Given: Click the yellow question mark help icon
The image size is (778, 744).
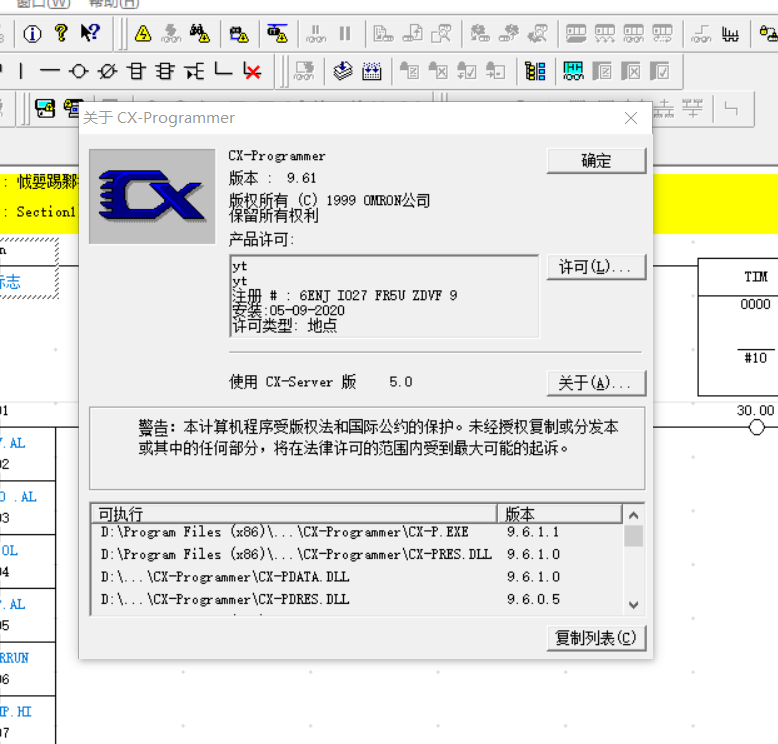Looking at the screenshot, I should click(61, 34).
